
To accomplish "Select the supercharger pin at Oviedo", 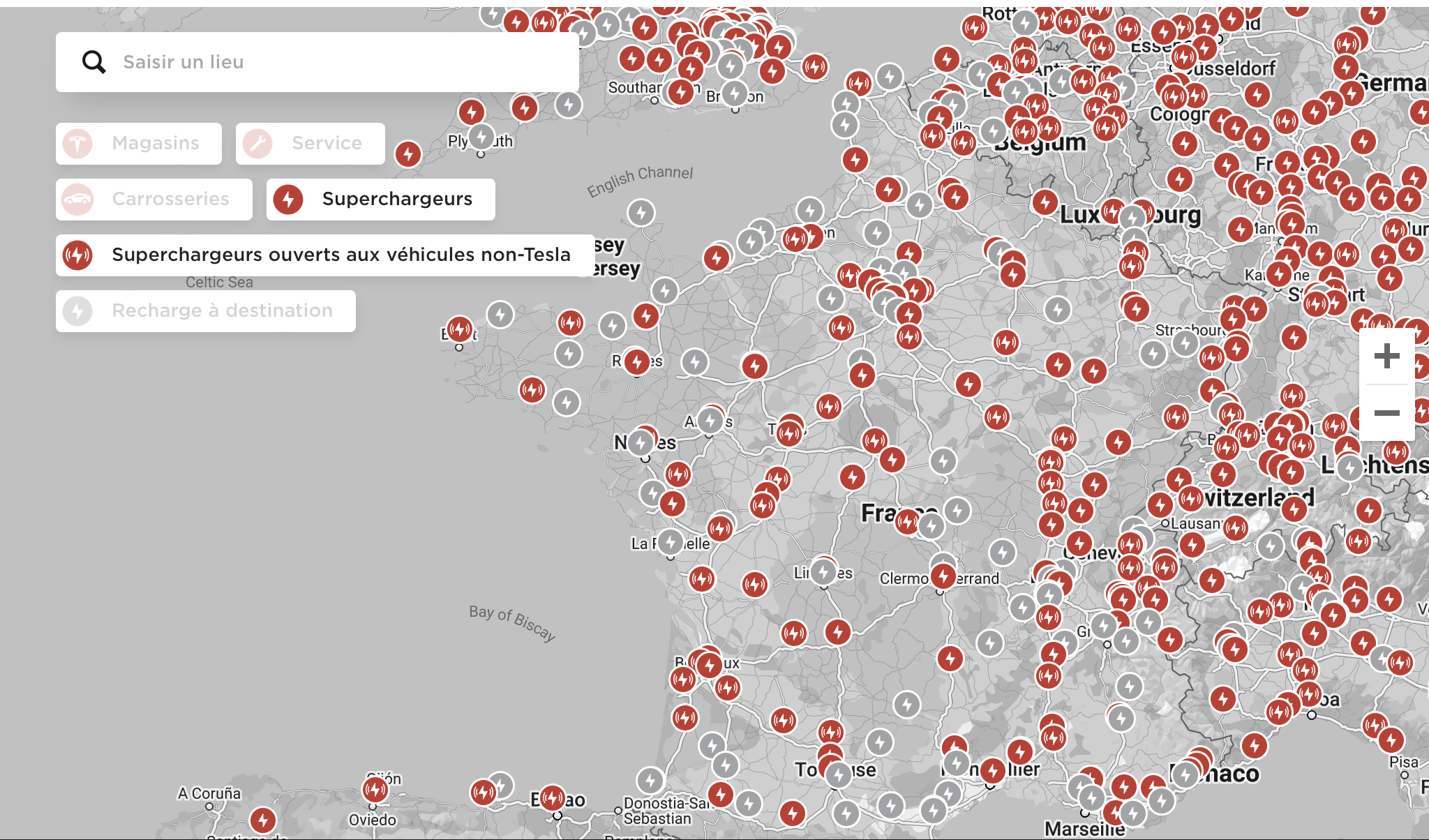I will (375, 790).
